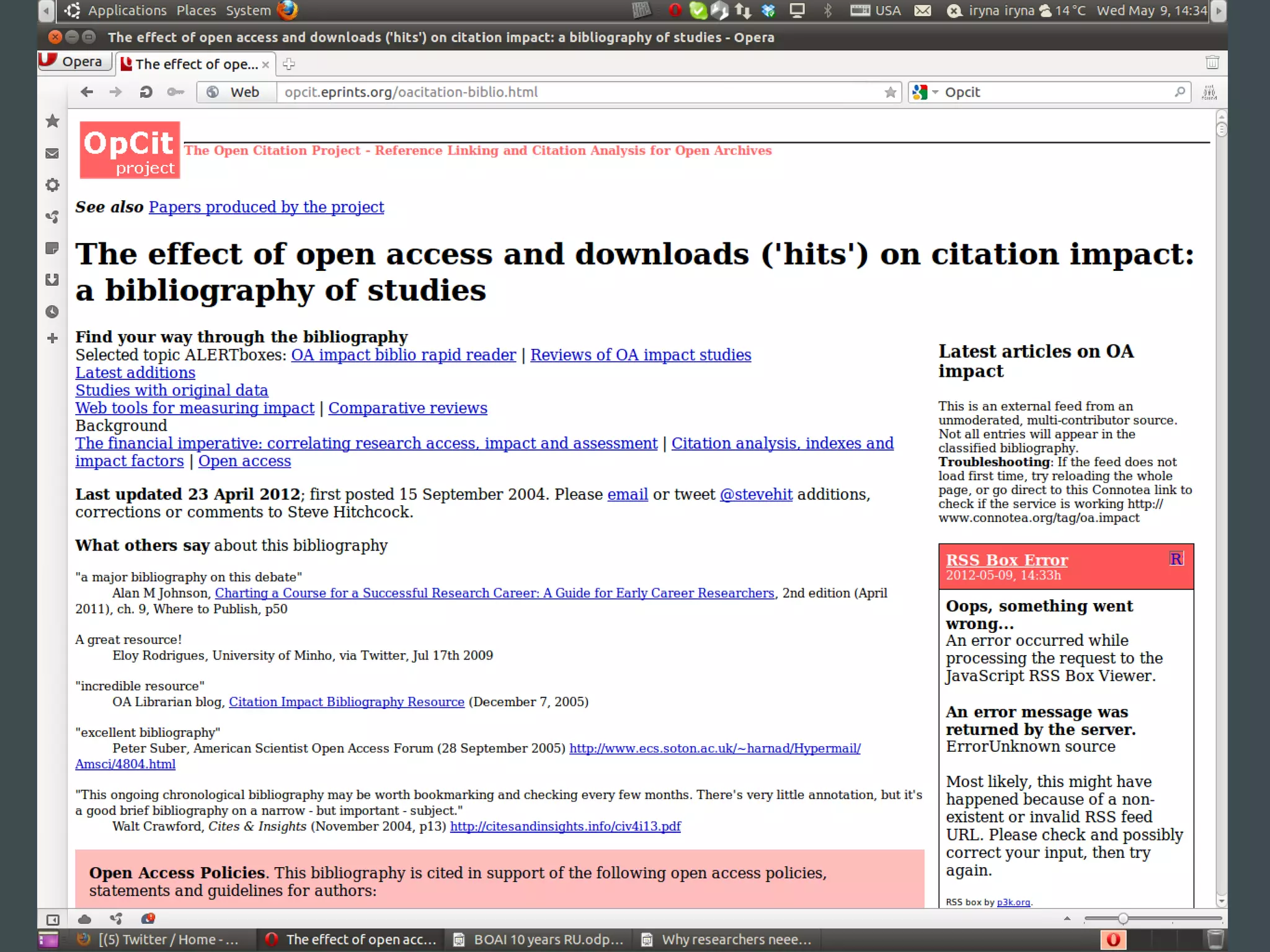1270x952 pixels.
Task: Open the System menu
Action: pos(248,11)
